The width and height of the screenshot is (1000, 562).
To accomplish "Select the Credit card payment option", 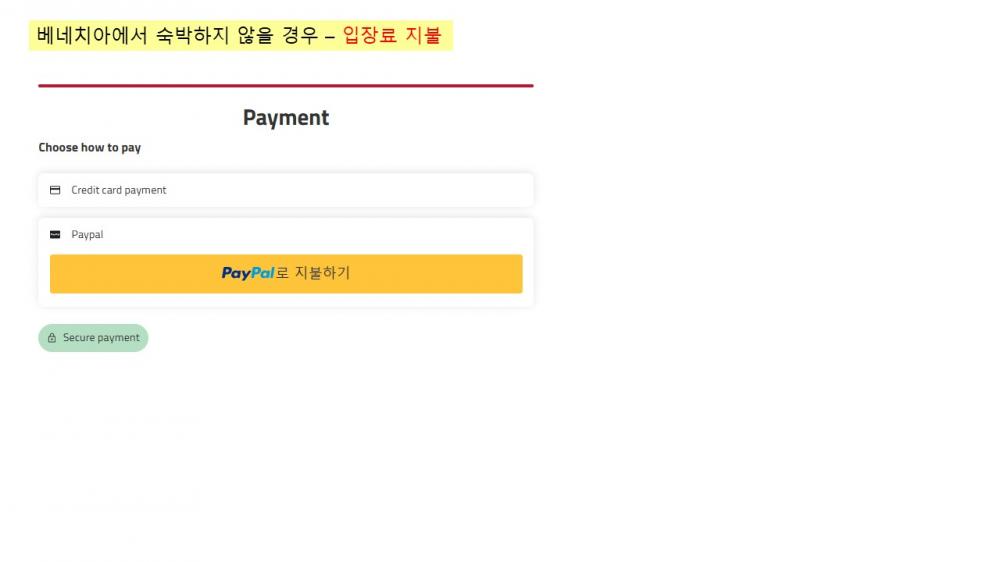I will pyautogui.click(x=286, y=190).
